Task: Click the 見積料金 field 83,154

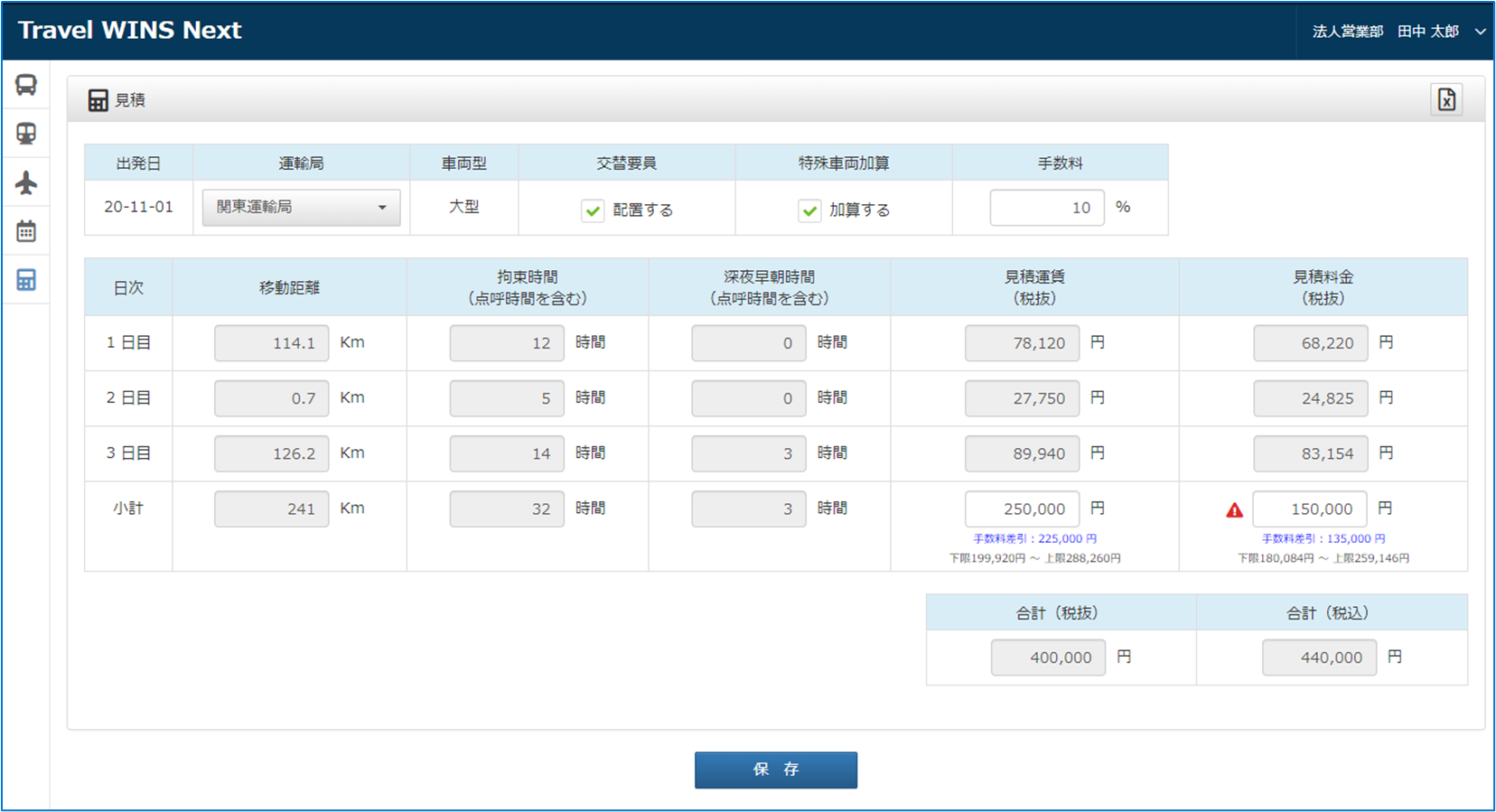Action: [x=1310, y=453]
